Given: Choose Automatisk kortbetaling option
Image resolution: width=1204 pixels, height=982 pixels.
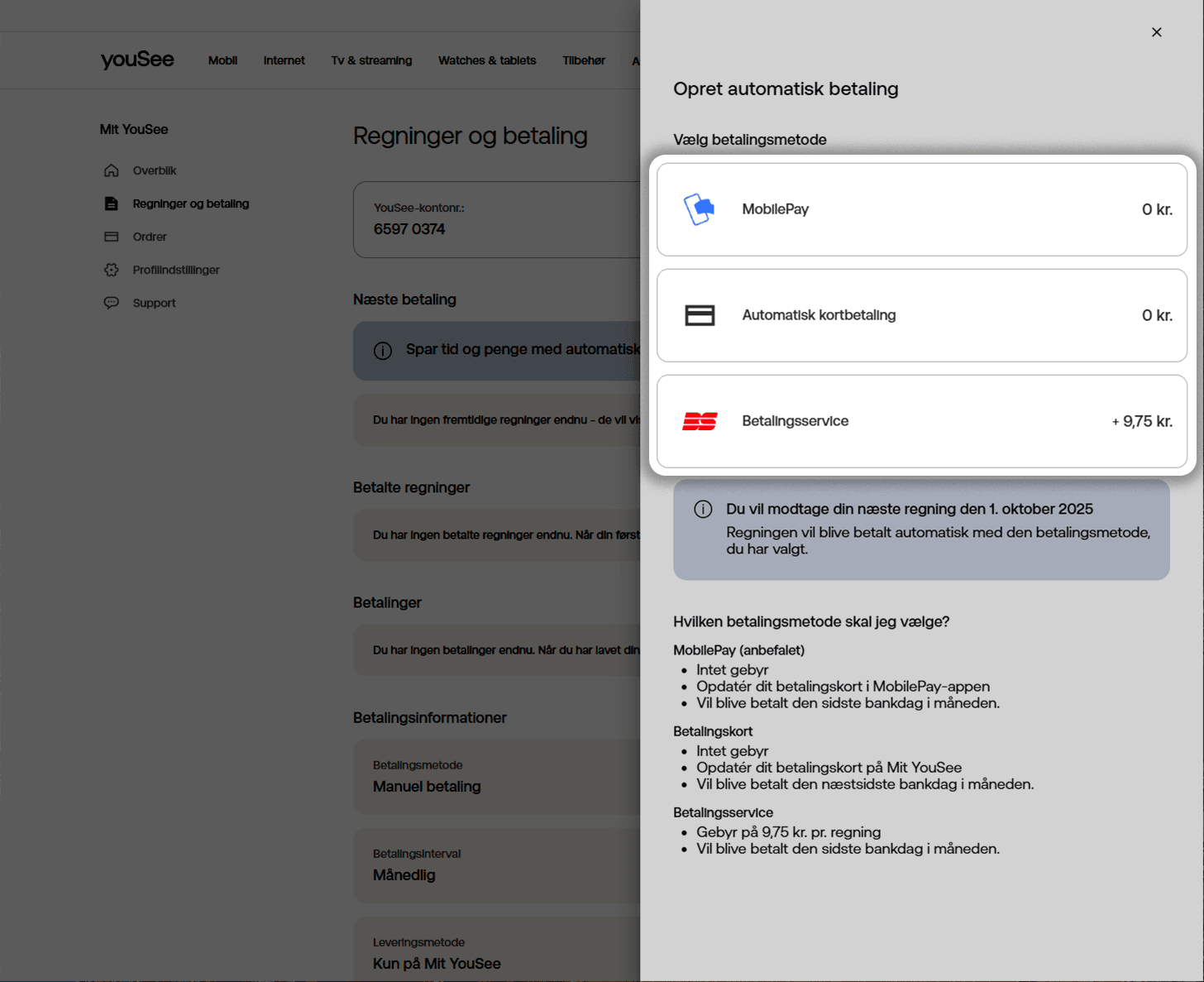Looking at the screenshot, I should [921, 315].
